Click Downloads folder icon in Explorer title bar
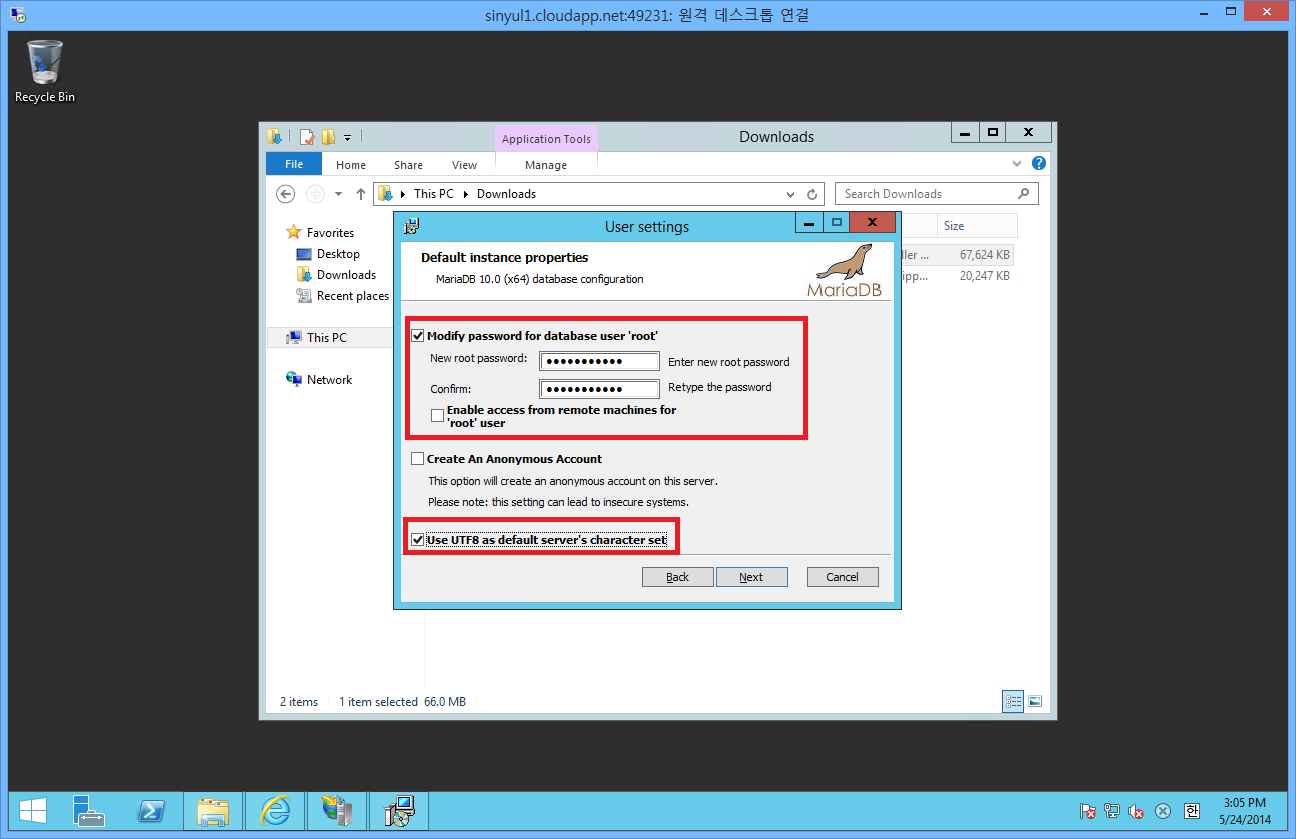This screenshot has height=839, width=1296. pyautogui.click(x=274, y=137)
